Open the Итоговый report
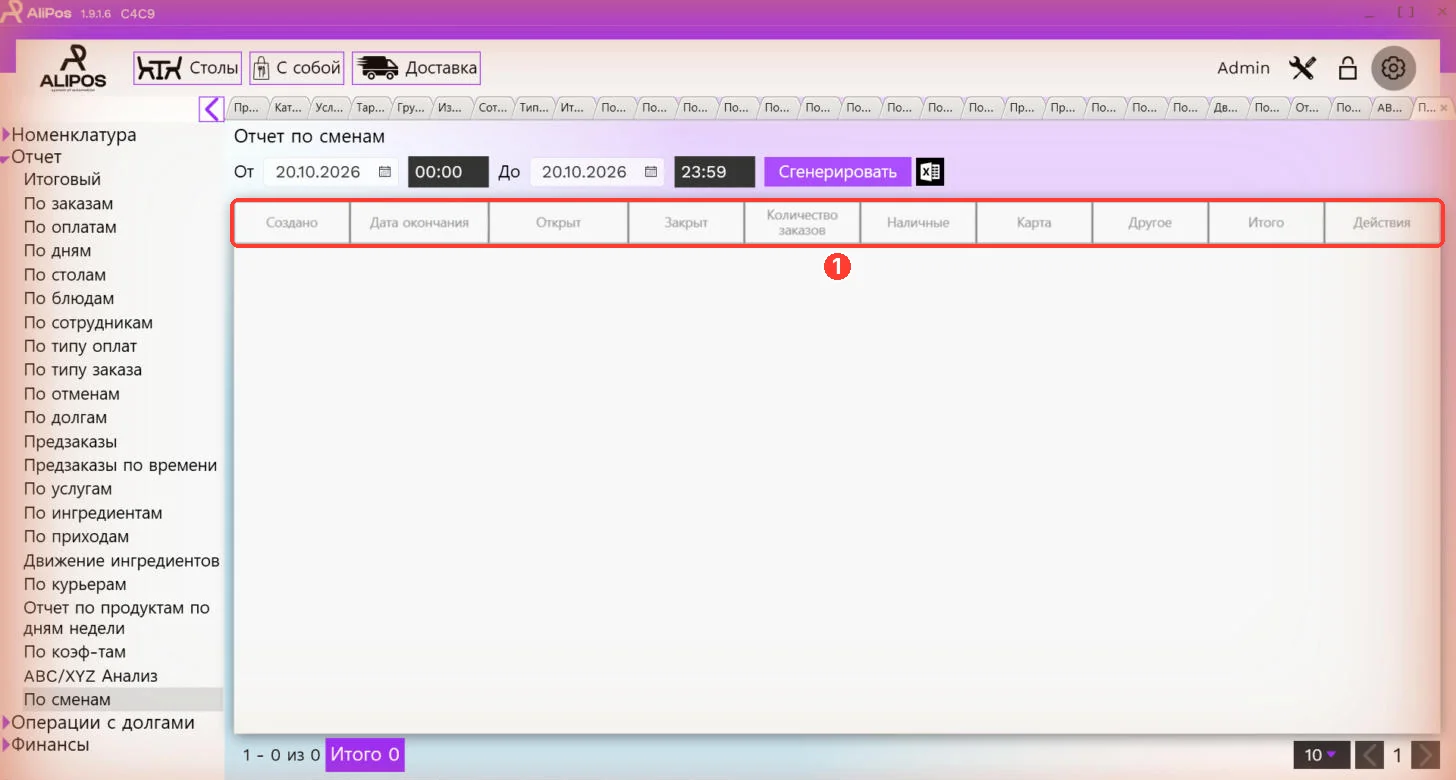 (62, 180)
